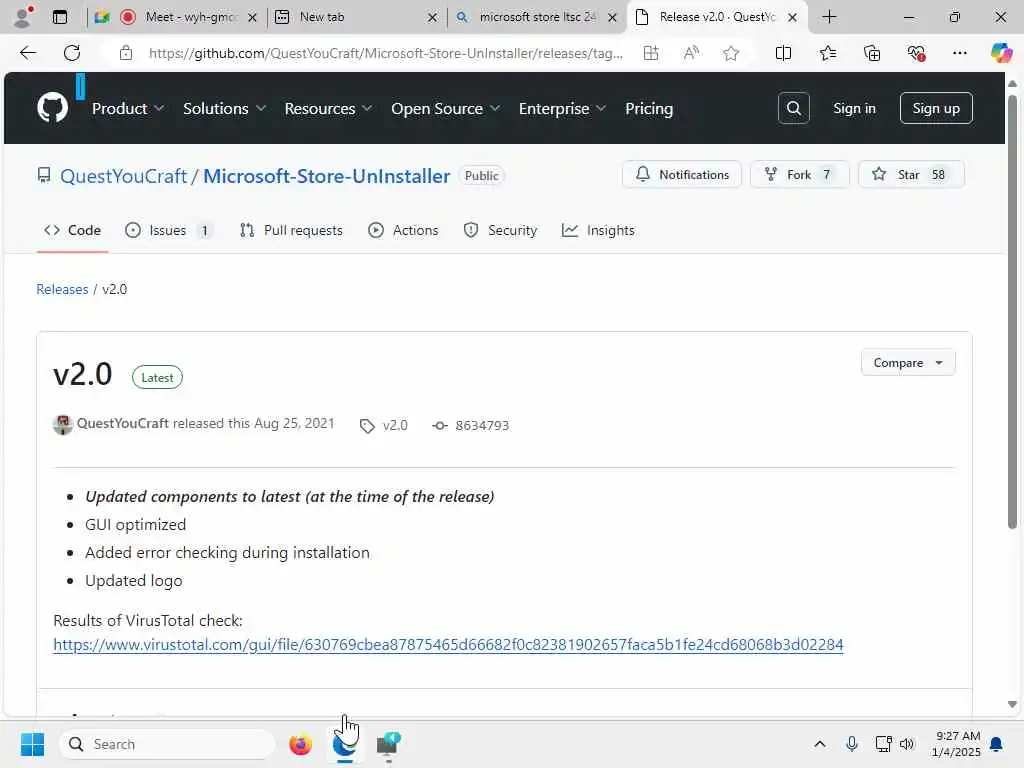Expand the Enterprise dropdown
The width and height of the screenshot is (1024, 768).
point(562,108)
